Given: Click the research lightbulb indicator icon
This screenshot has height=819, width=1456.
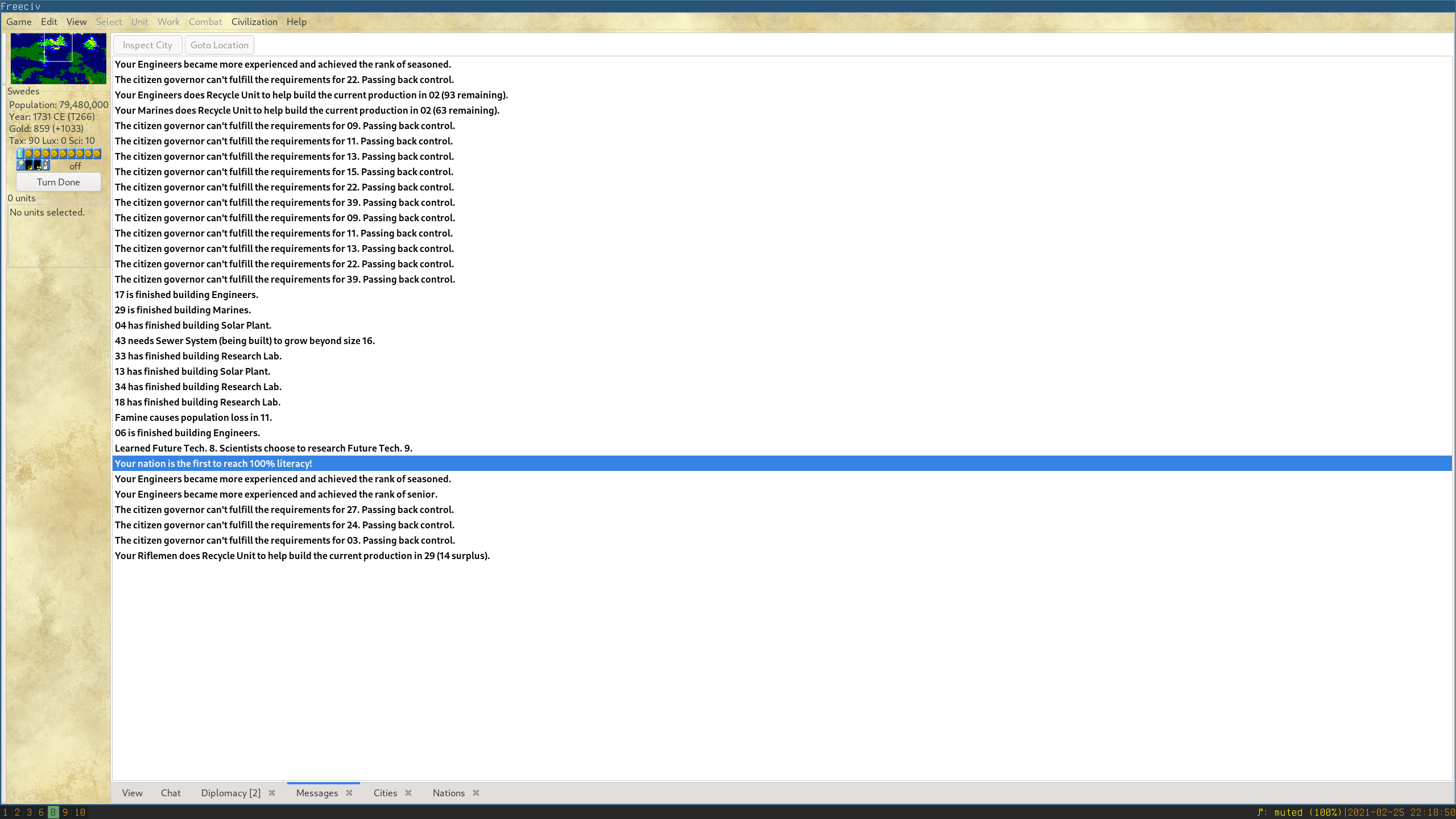Looking at the screenshot, I should 20,166.
